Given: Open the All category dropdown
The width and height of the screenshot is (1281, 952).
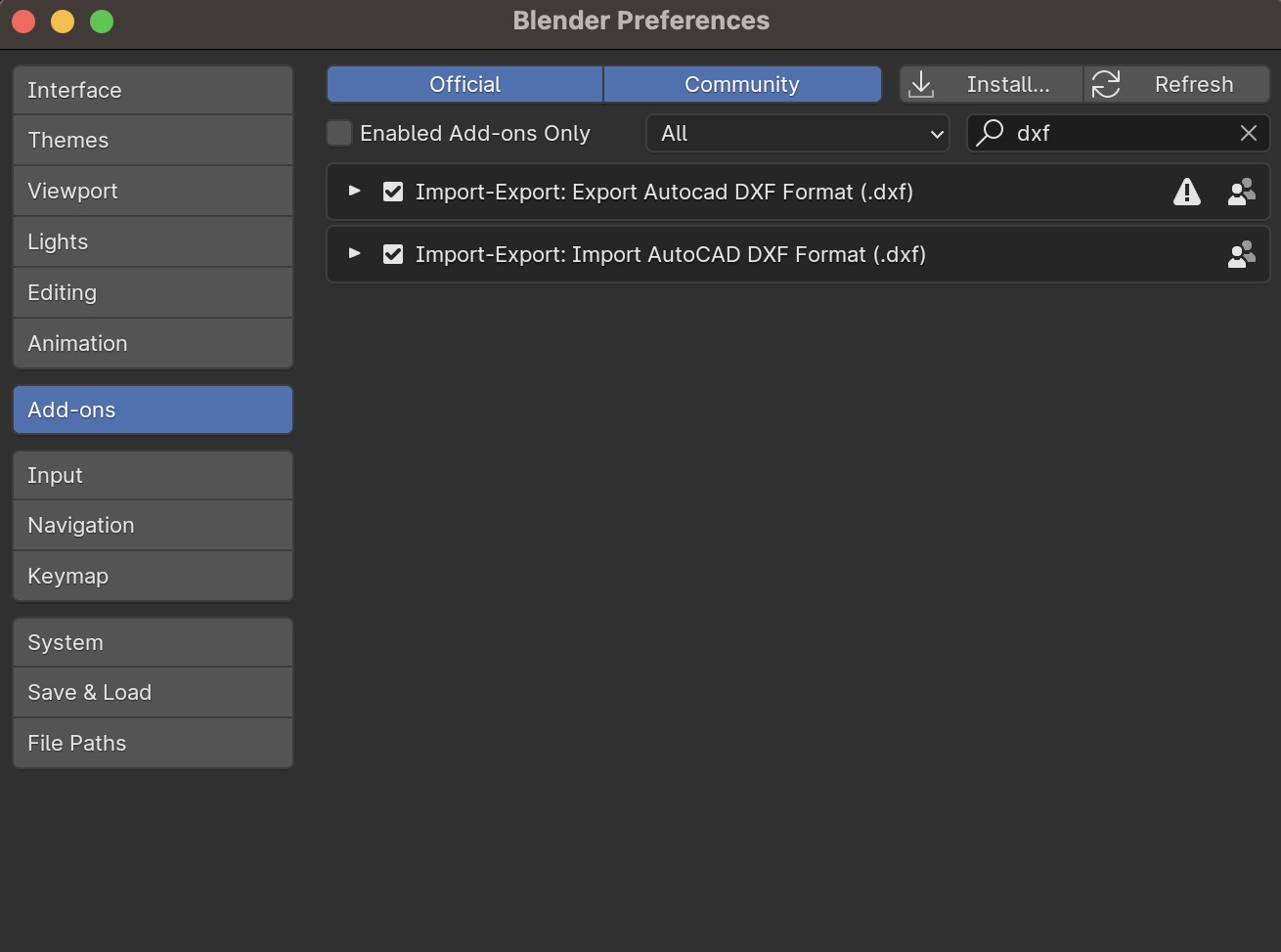Looking at the screenshot, I should pyautogui.click(x=798, y=133).
